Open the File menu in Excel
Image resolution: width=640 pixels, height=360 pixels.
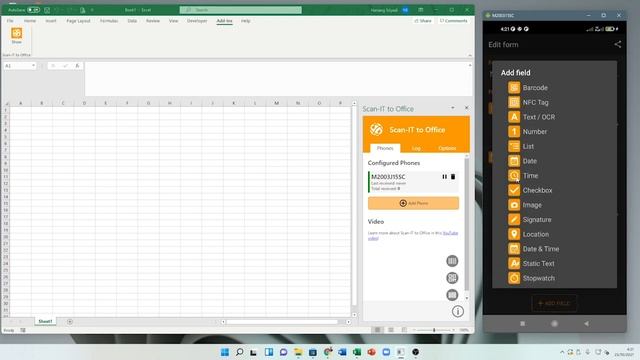[10, 21]
